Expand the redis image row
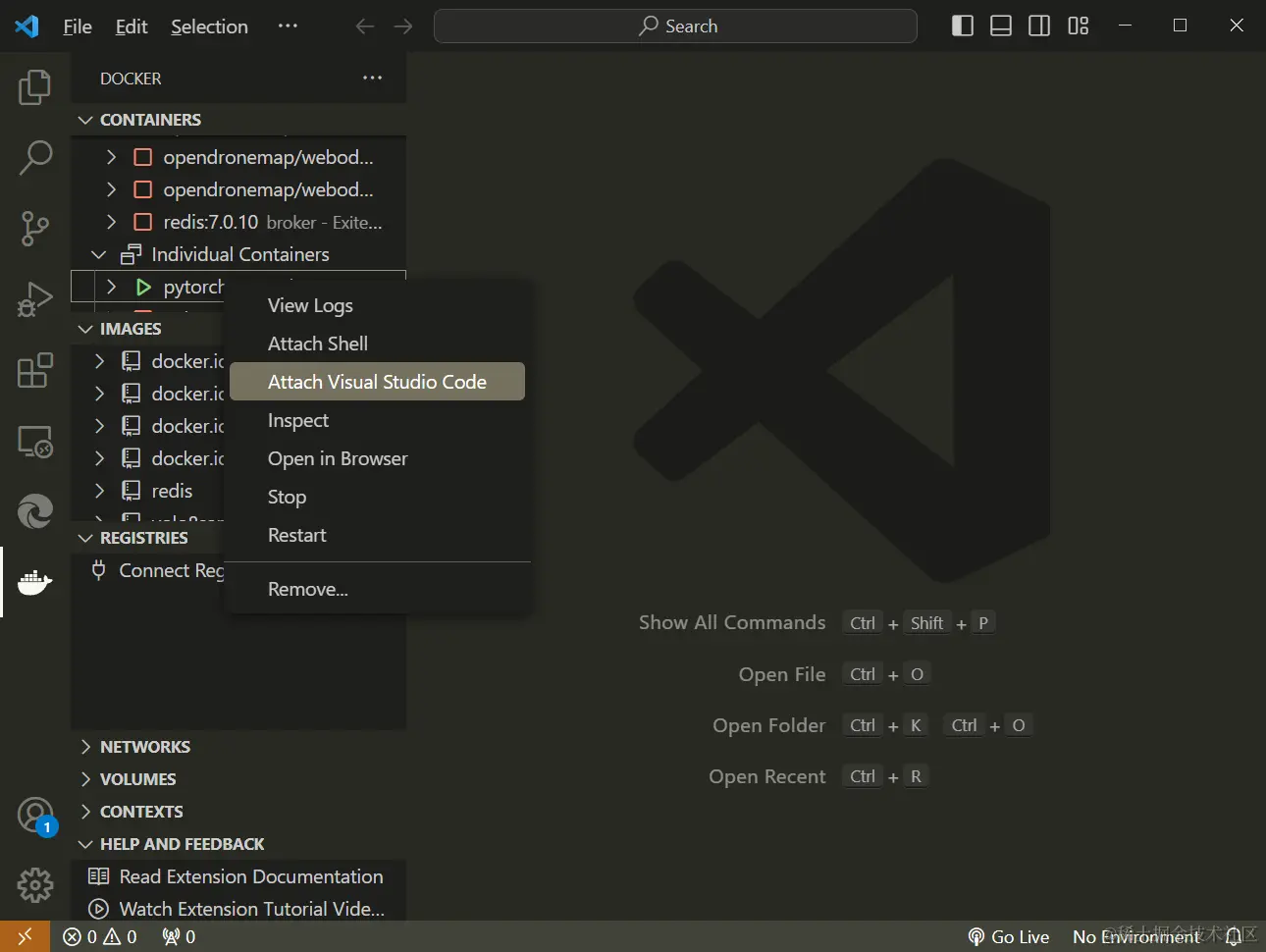Image resolution: width=1266 pixels, height=952 pixels. [98, 491]
